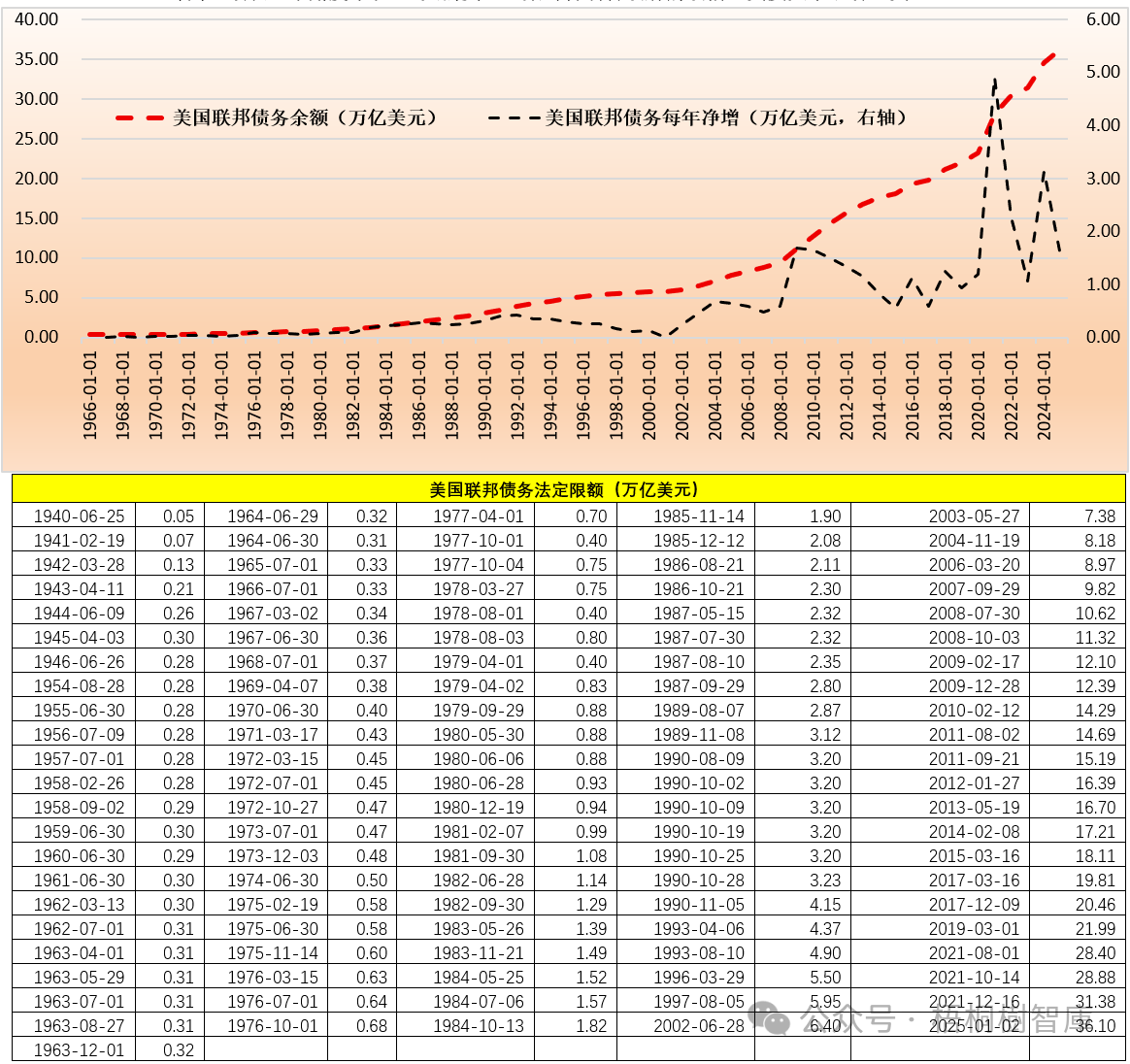Screen dimensions: 1130x1064
Task: Click the red dashed legend line marker
Action: pos(139,117)
